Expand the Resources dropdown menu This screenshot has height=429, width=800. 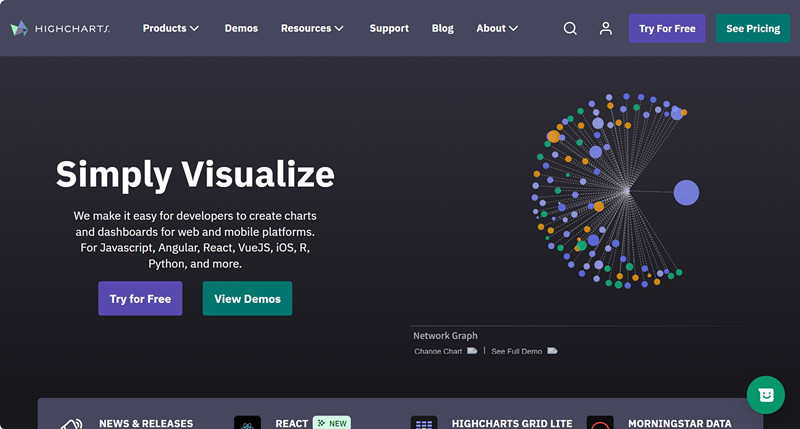(x=312, y=29)
